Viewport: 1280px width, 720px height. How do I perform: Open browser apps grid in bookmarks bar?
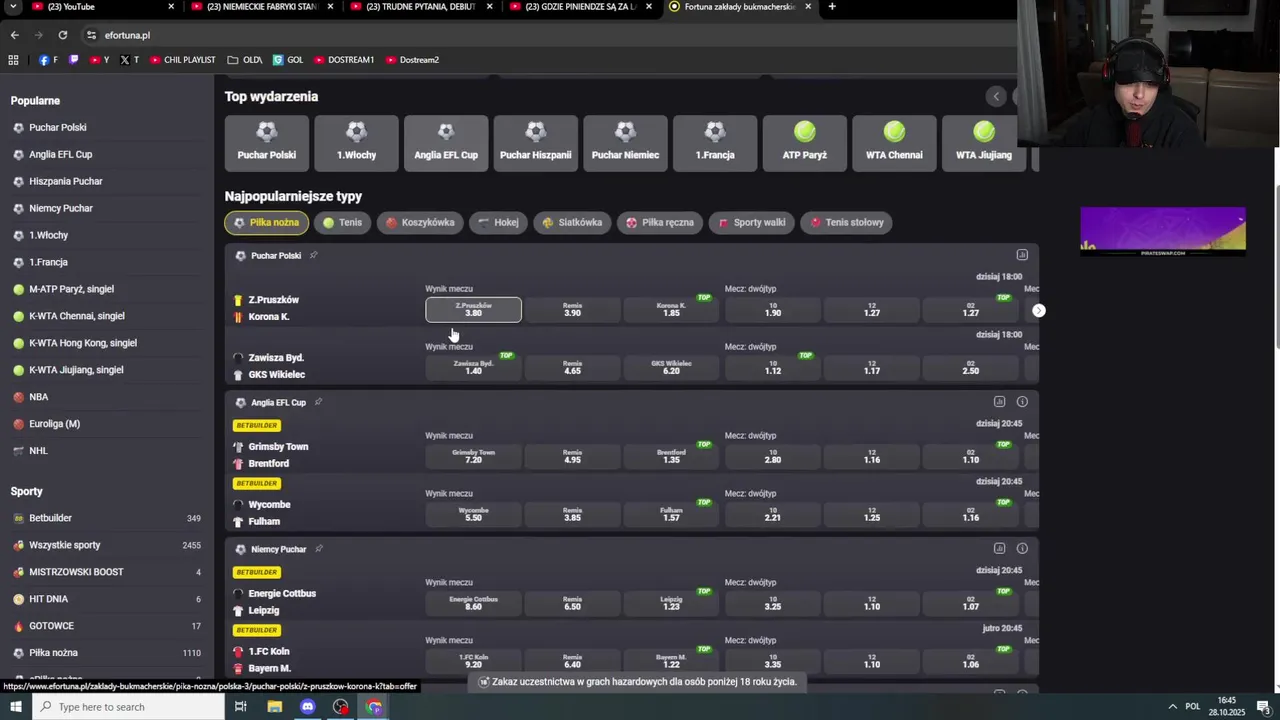click(x=13, y=60)
